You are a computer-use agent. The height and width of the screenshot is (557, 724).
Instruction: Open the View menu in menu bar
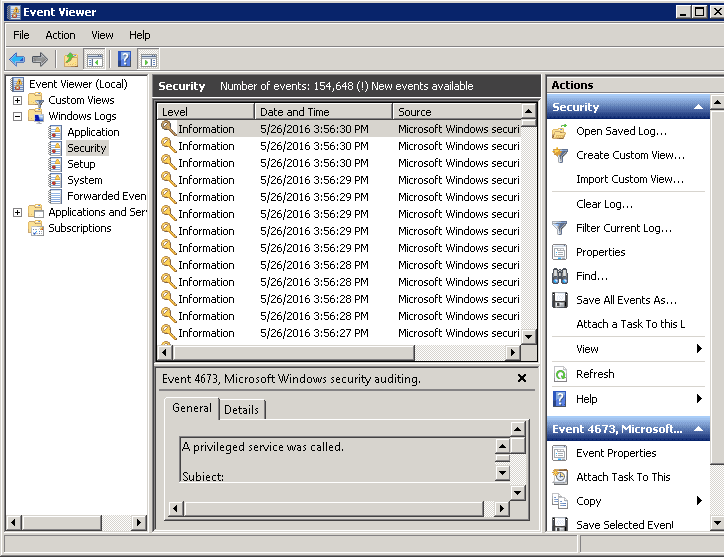pos(102,35)
